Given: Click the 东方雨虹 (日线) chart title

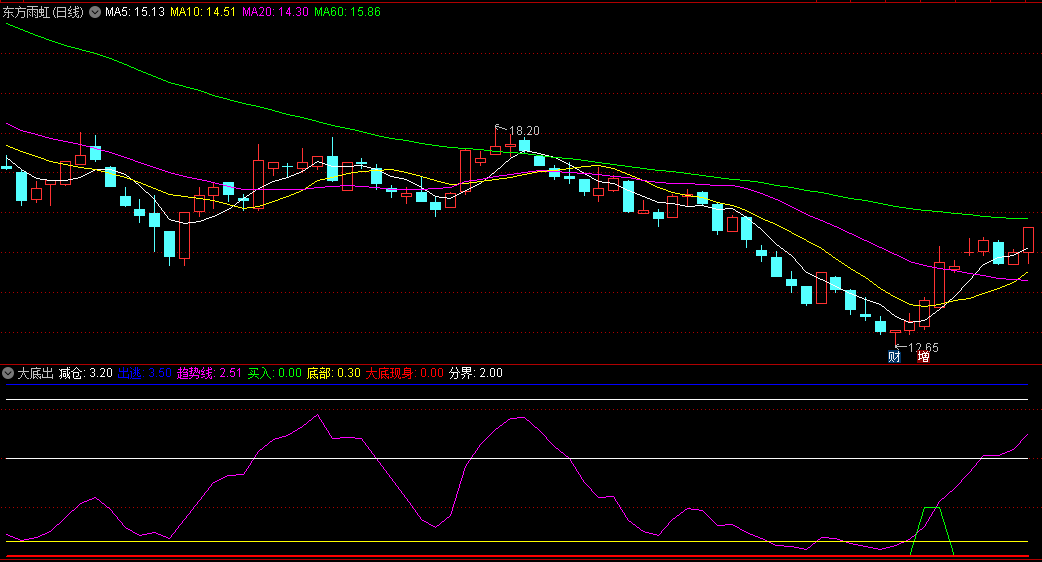Looking at the screenshot, I should 44,12.
